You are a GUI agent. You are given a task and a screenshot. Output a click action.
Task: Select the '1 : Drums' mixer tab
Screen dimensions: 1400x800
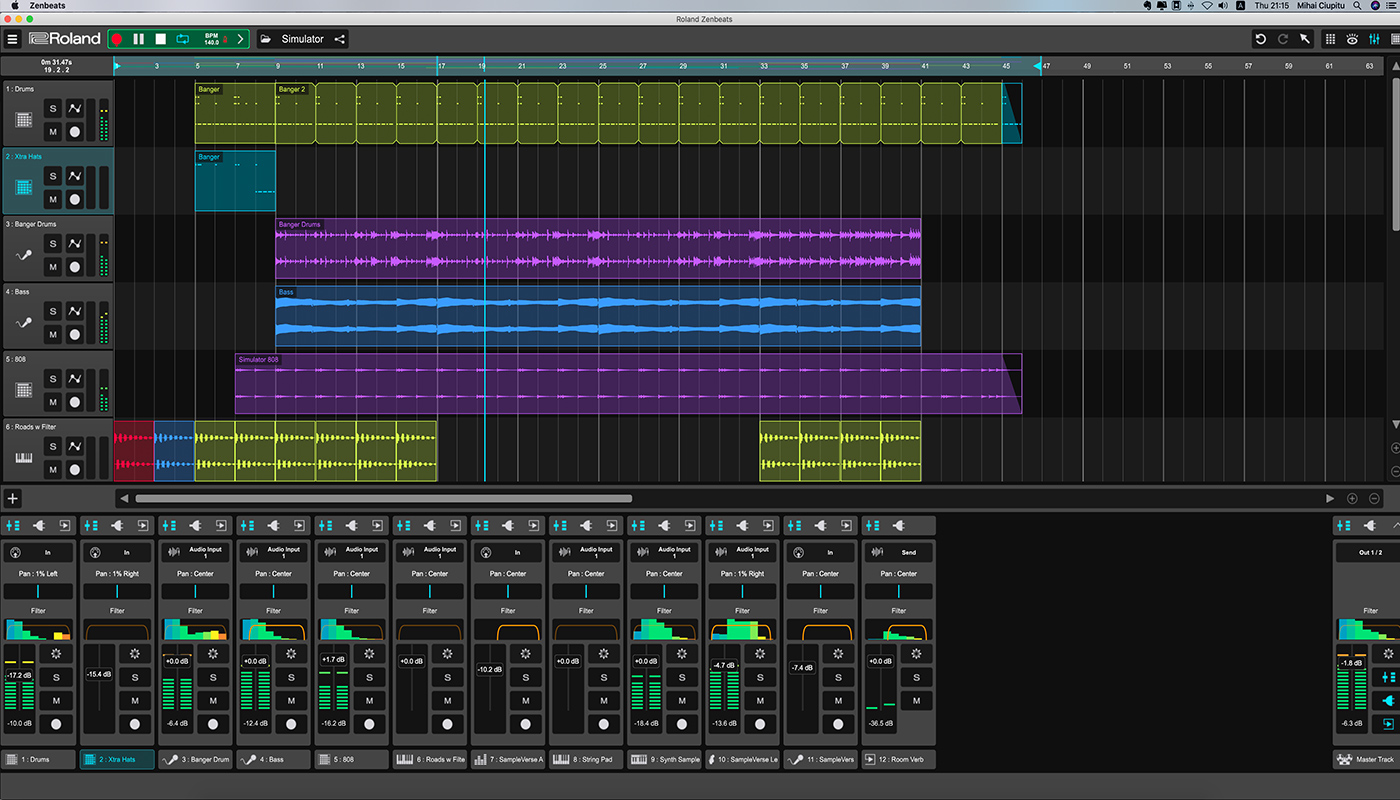tap(39, 760)
